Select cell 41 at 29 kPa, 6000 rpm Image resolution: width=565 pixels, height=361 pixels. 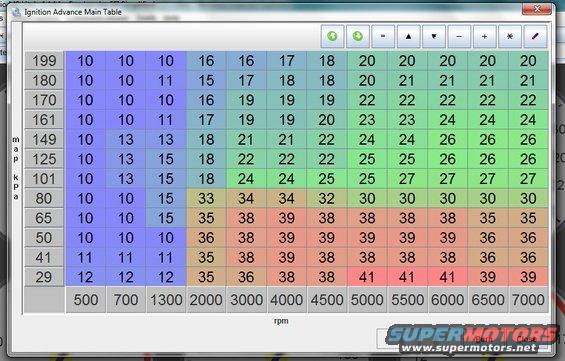coord(448,277)
